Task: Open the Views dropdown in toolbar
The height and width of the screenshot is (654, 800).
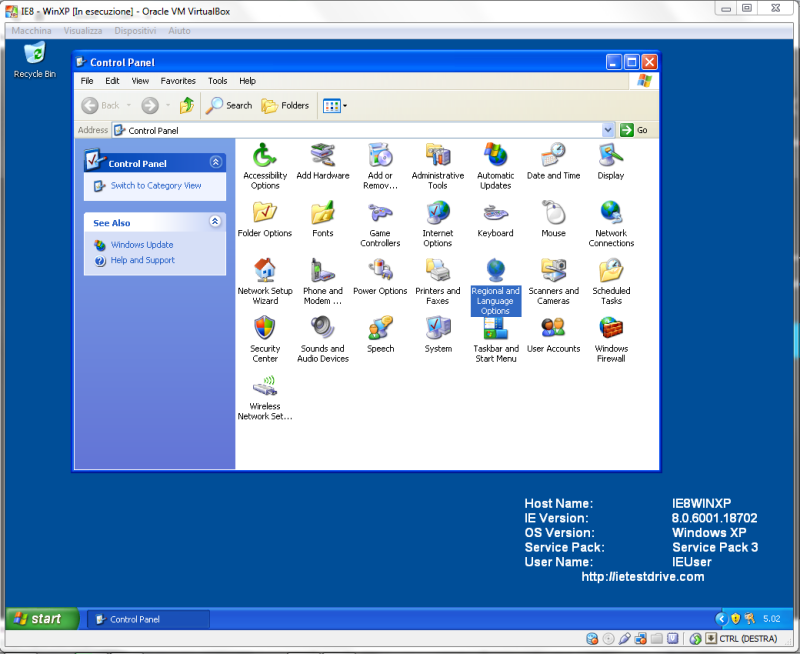Action: [335, 106]
